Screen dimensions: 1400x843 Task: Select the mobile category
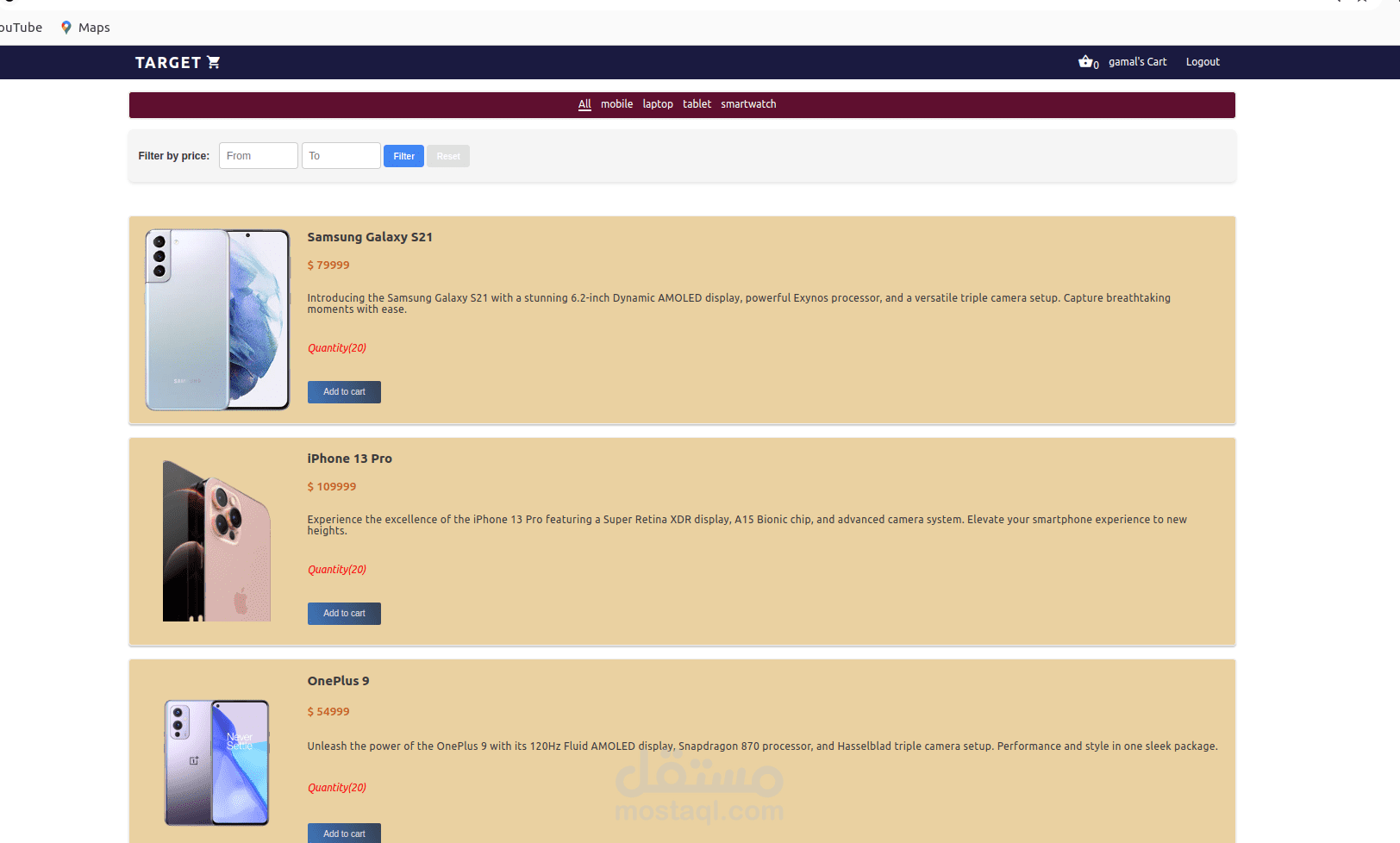point(616,104)
